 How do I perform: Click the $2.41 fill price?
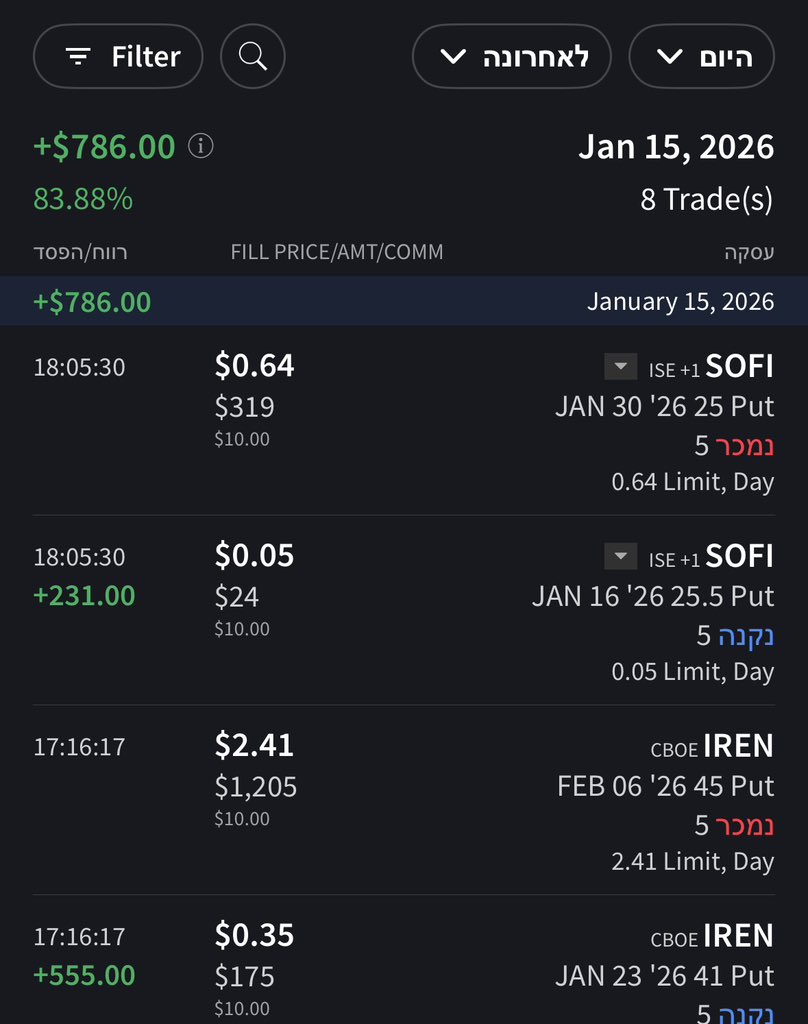coord(254,745)
